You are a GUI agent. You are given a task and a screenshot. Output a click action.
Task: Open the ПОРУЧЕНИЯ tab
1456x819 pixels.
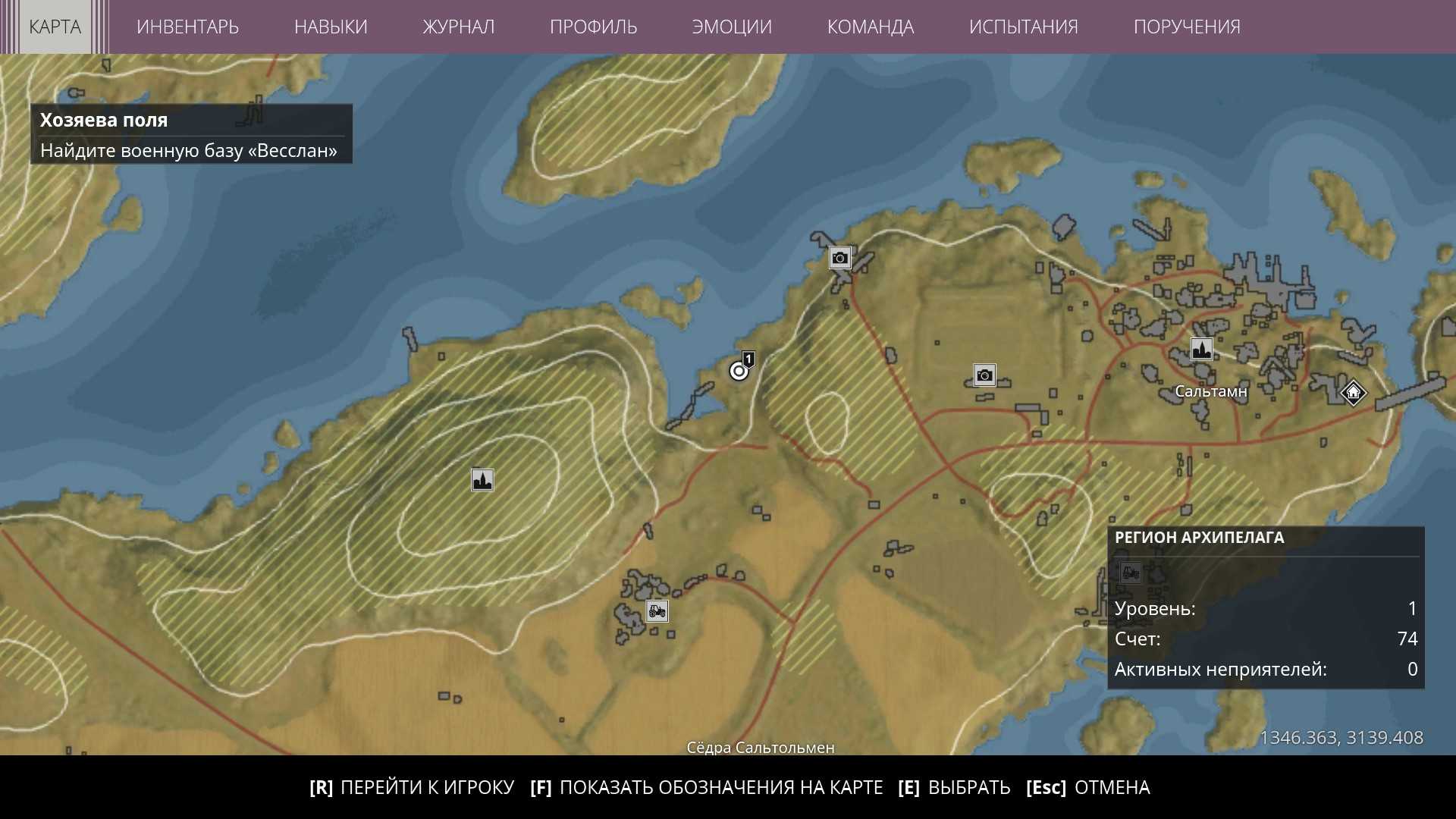(1187, 27)
